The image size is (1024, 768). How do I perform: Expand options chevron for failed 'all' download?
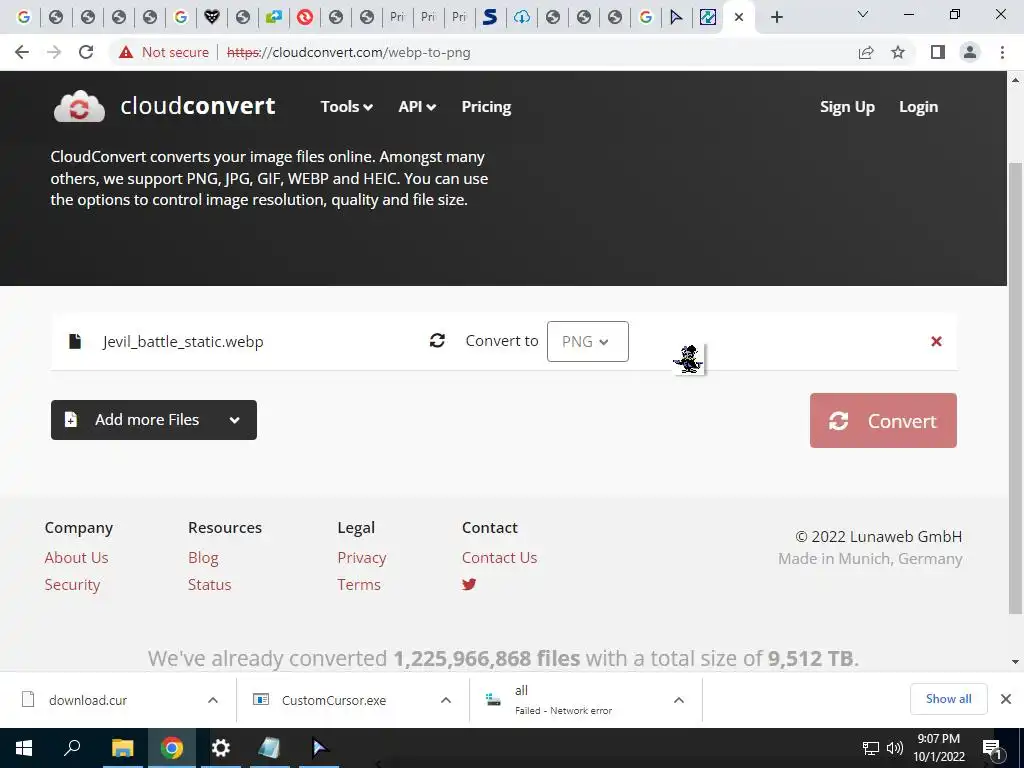click(x=679, y=700)
